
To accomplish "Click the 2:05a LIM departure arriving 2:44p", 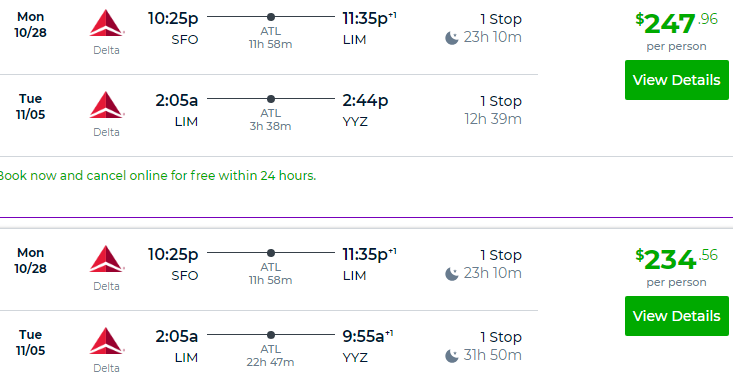I will 176,110.
